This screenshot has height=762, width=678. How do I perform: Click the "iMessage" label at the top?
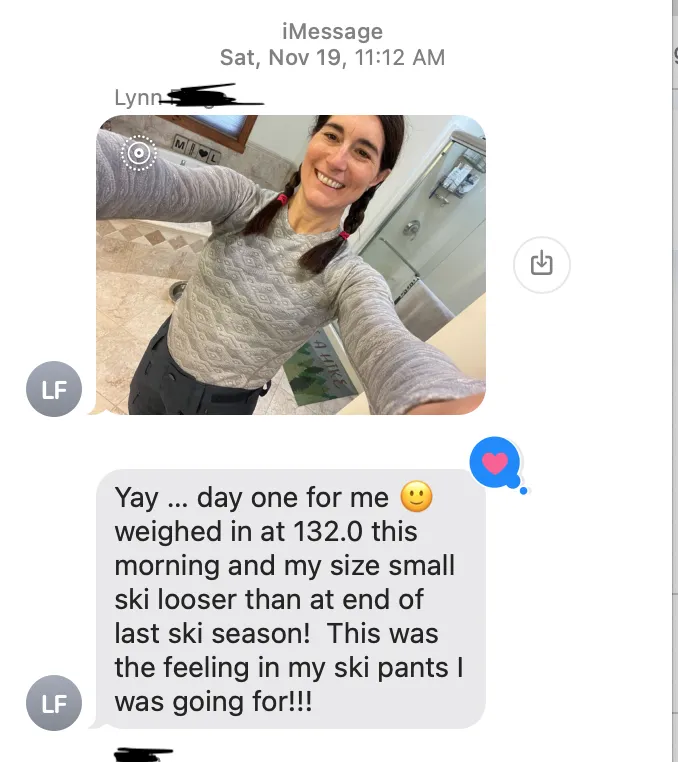tap(332, 32)
